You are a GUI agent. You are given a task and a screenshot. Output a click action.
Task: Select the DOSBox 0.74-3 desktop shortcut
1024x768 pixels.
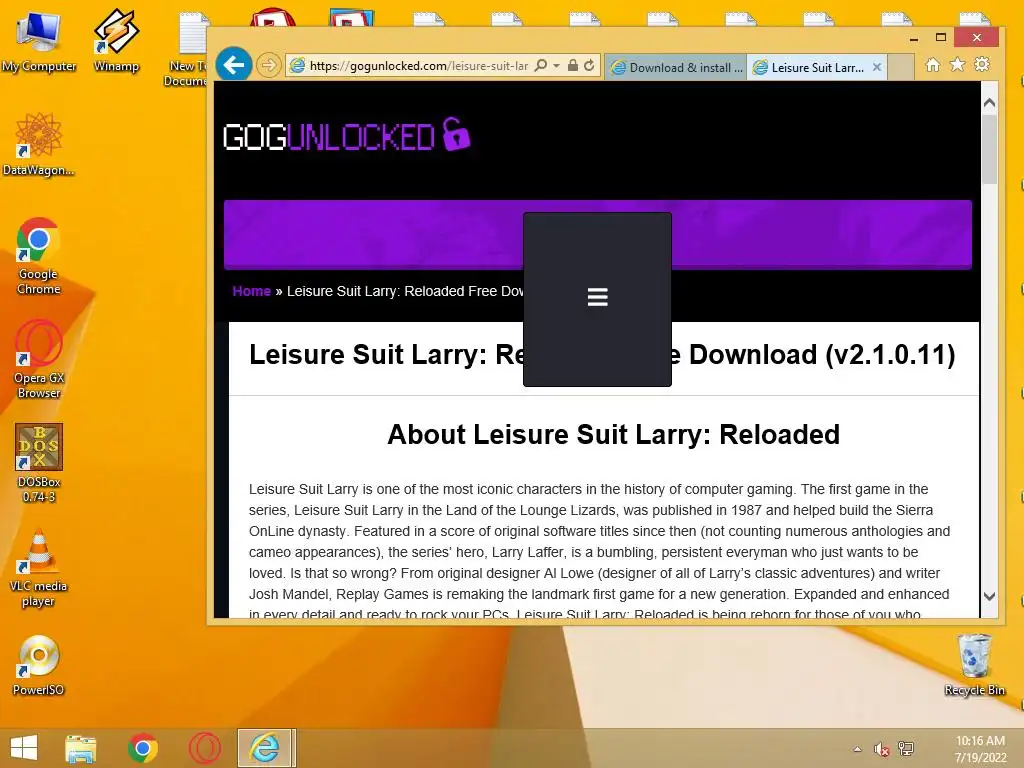click(39, 463)
